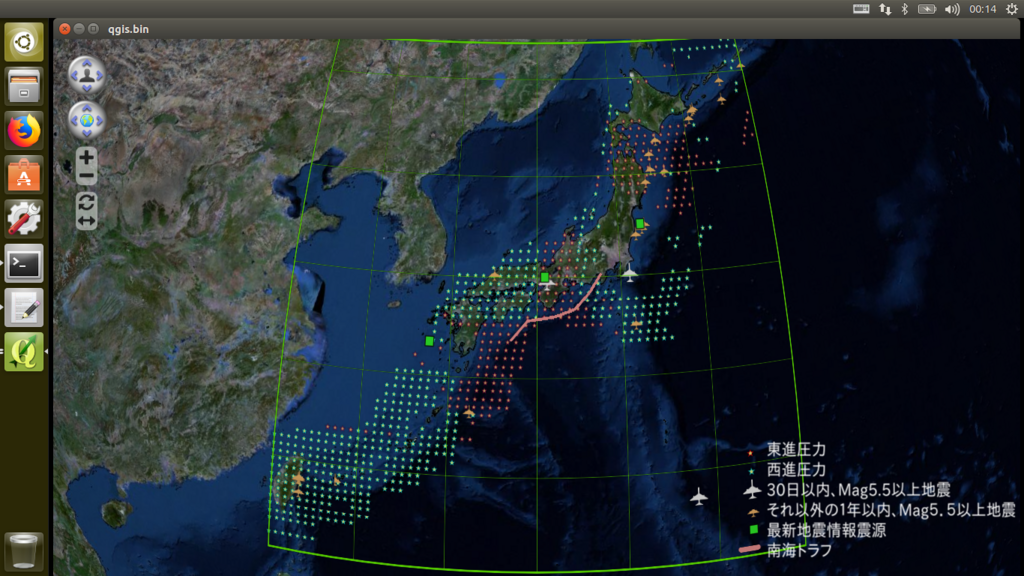This screenshot has height=576, width=1024.
Task: Click the 最新地震情報震源 legend entry
Action: click(826, 530)
